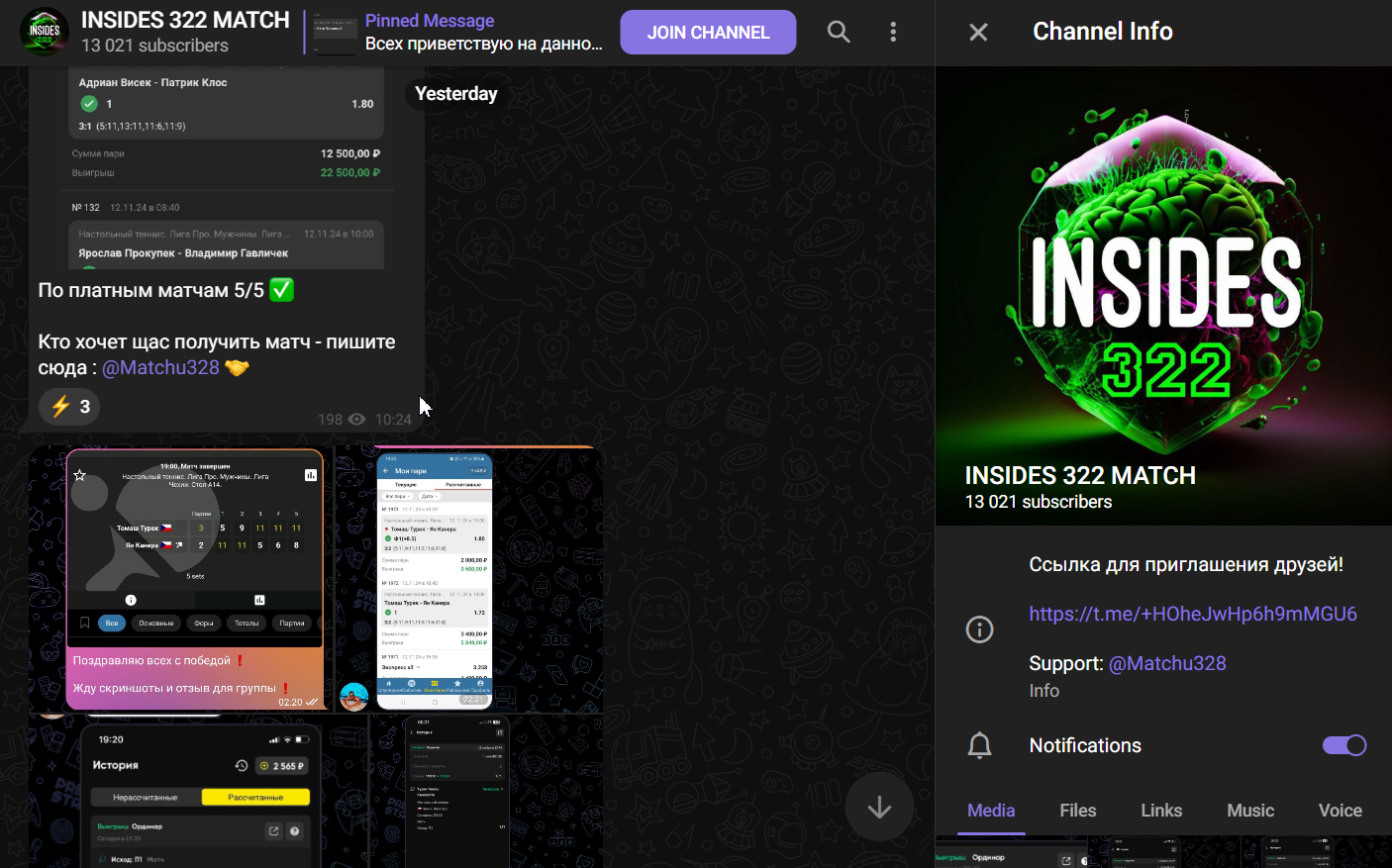The width and height of the screenshot is (1392, 868).
Task: Open the three-dot more options menu
Action: click(x=893, y=32)
